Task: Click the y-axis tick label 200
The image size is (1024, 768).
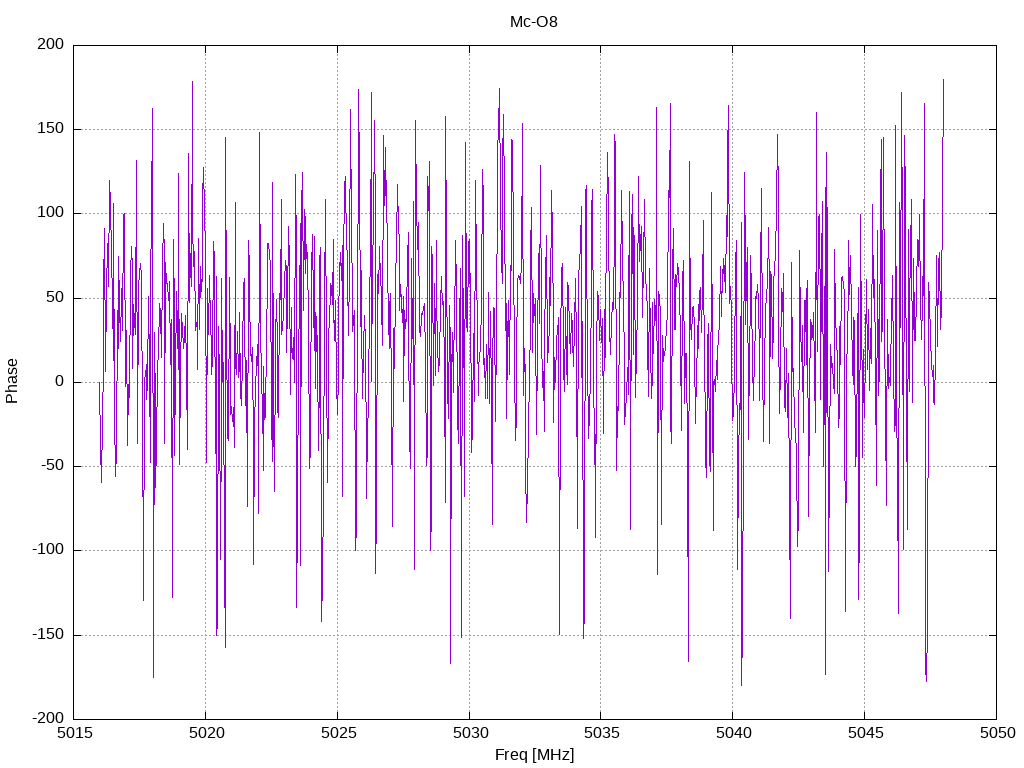Action: coord(51,44)
